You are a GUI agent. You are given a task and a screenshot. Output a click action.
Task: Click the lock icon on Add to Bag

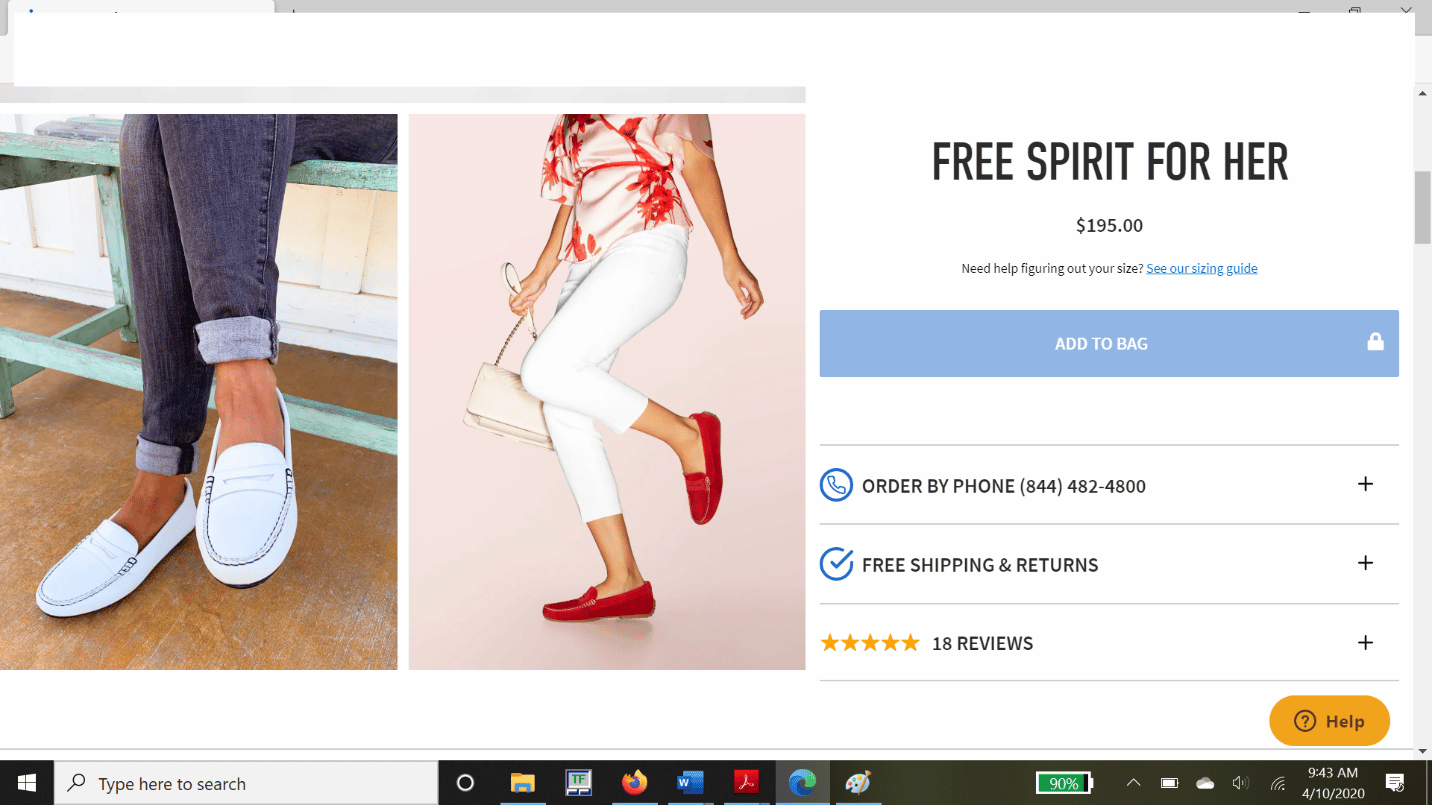click(x=1375, y=342)
